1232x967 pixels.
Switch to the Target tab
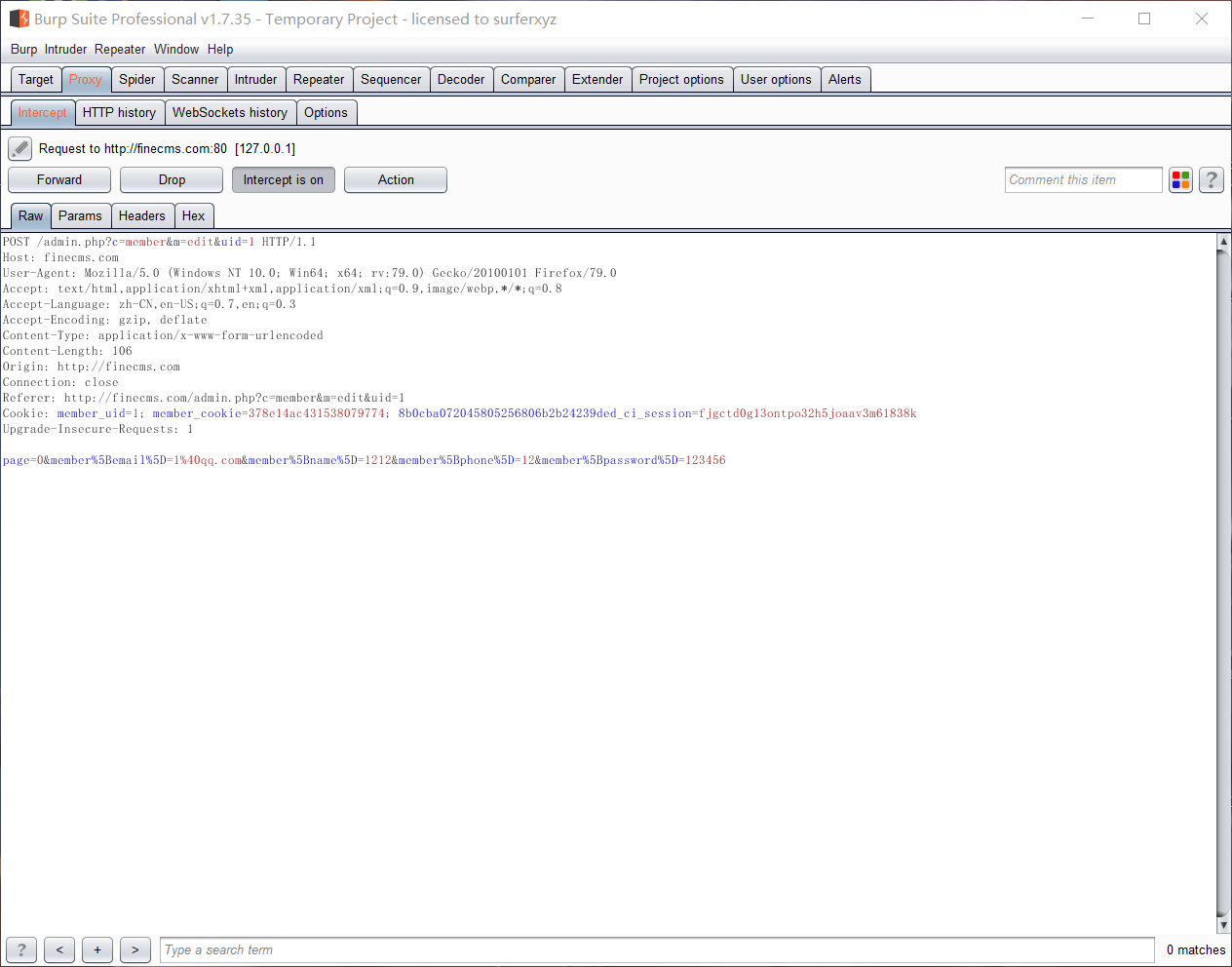[x=36, y=80]
